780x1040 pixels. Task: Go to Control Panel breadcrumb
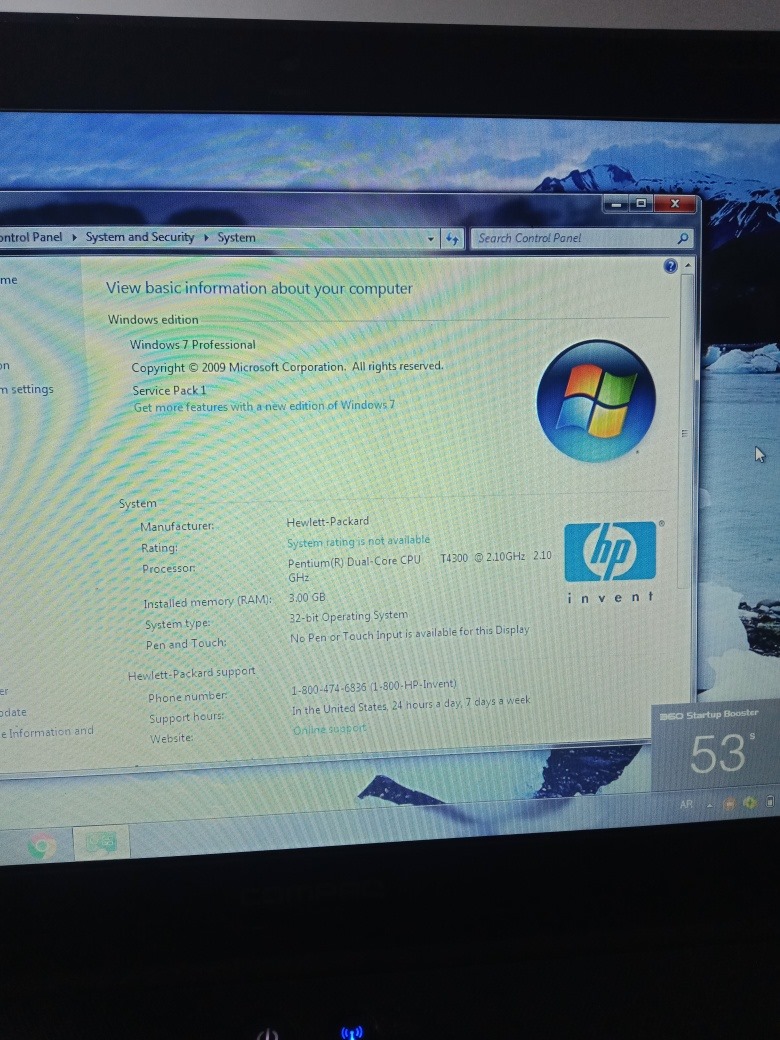coord(31,237)
